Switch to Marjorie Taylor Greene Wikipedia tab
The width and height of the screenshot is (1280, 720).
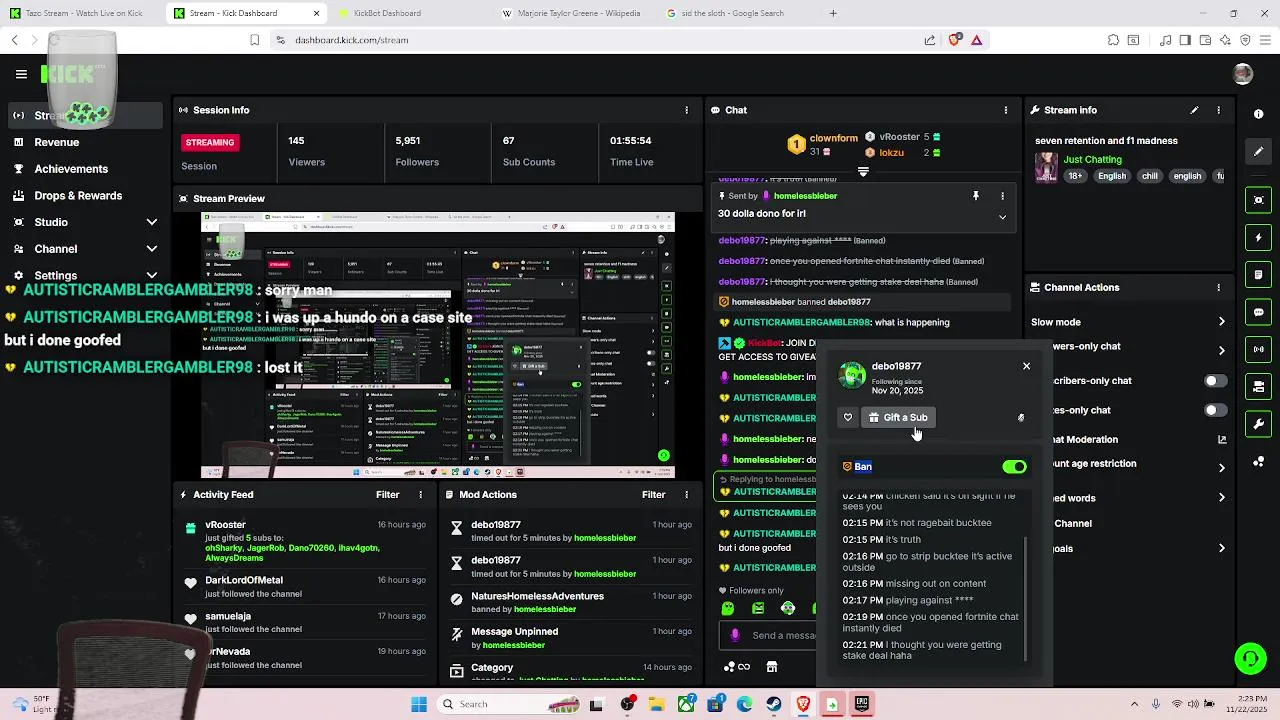(574, 13)
